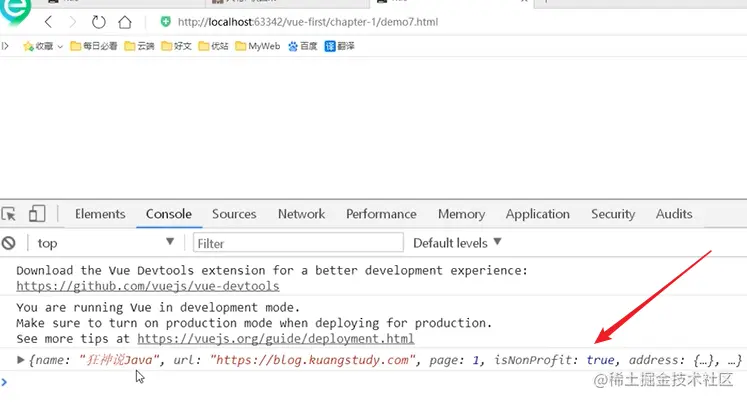Image resolution: width=747 pixels, height=402 pixels.
Task: Reload the page with refresh icon
Action: tap(99, 22)
